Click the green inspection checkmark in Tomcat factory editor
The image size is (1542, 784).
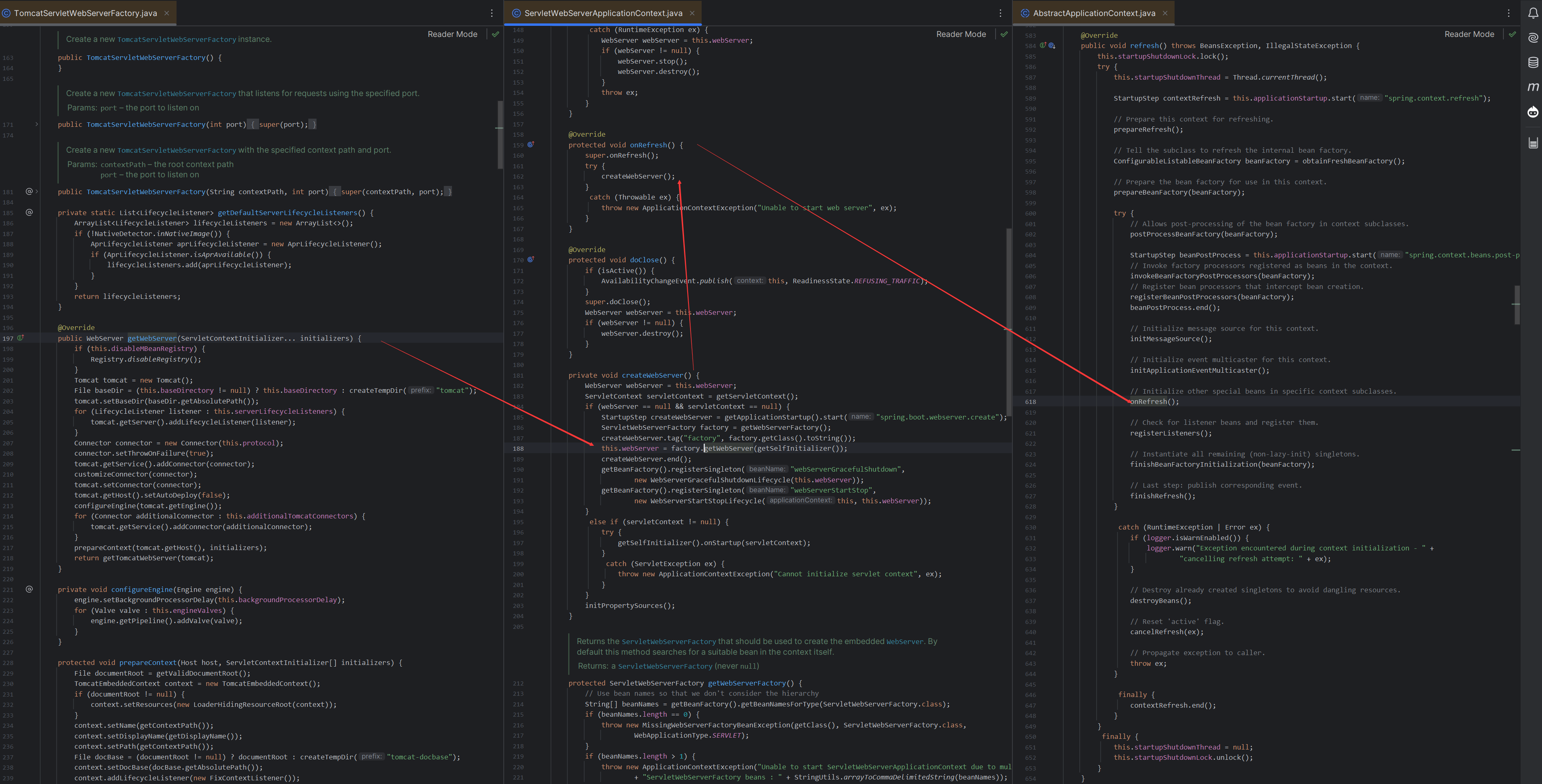point(495,34)
